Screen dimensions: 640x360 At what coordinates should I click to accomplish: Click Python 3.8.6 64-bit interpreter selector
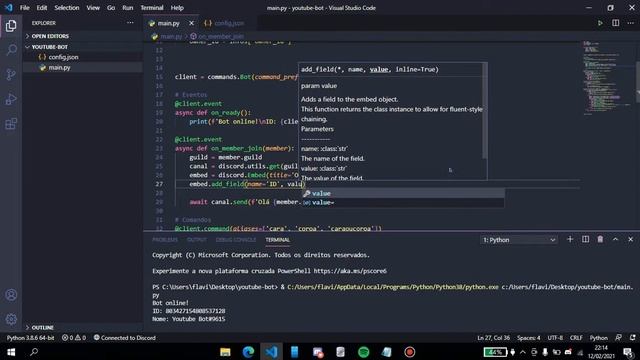pos(30,338)
